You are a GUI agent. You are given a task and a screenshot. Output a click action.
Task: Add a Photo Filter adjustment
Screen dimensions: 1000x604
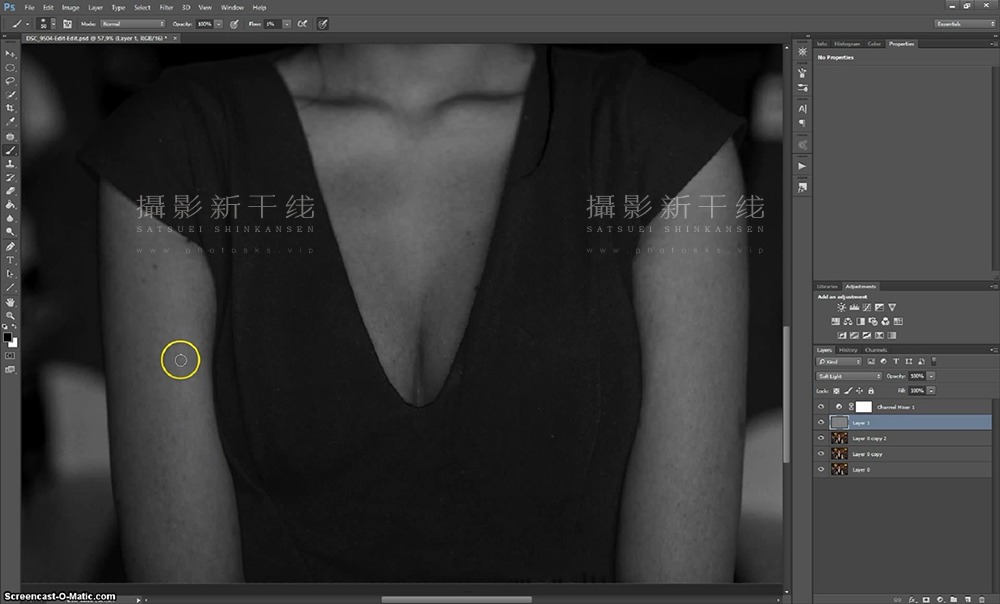873,321
